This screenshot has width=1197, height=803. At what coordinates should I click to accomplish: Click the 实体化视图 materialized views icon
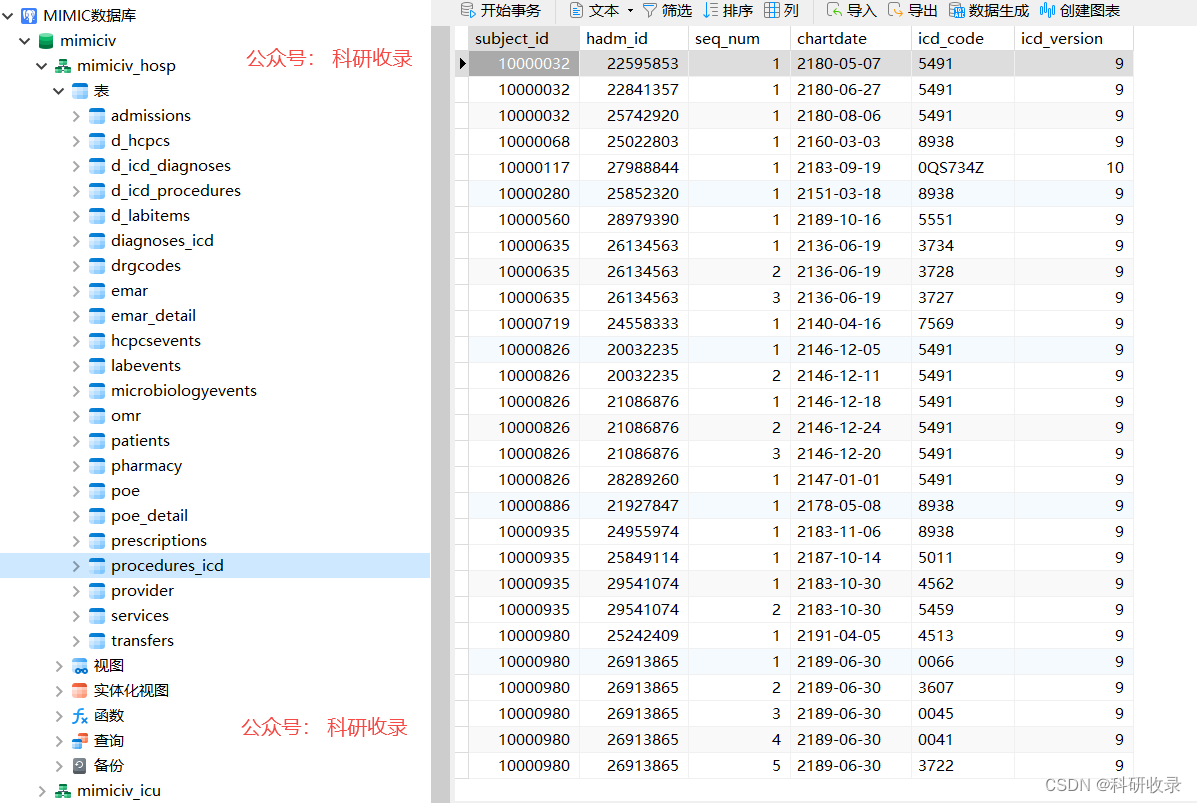(79, 691)
